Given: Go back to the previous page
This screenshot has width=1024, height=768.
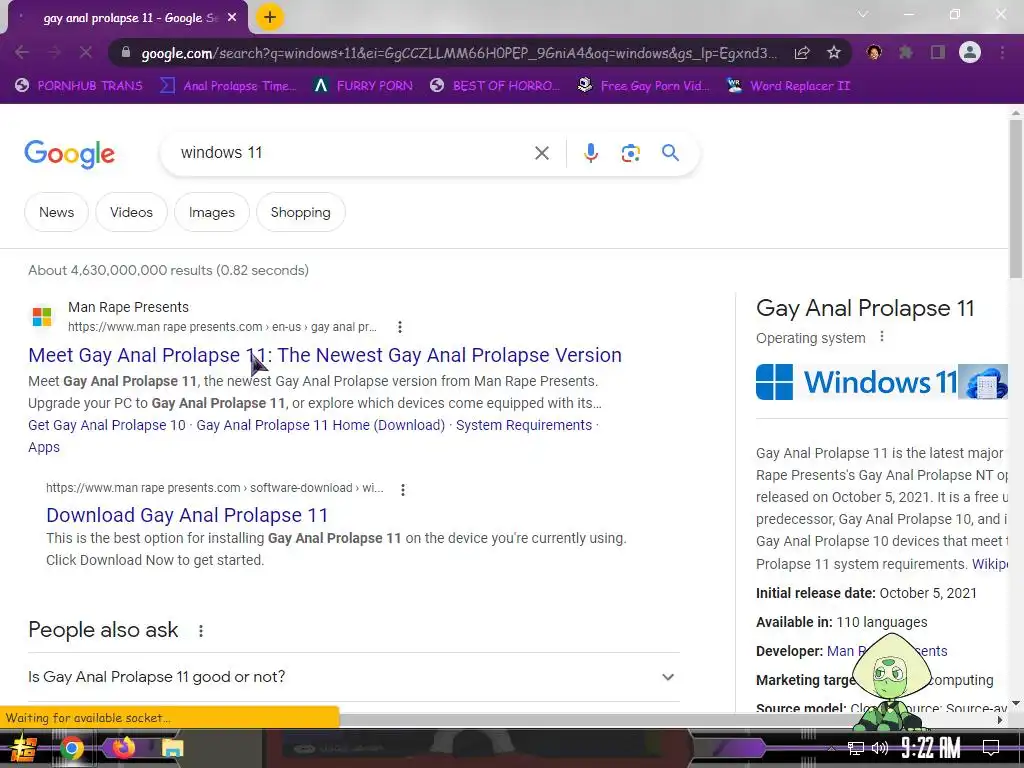Looking at the screenshot, I should [x=22, y=52].
